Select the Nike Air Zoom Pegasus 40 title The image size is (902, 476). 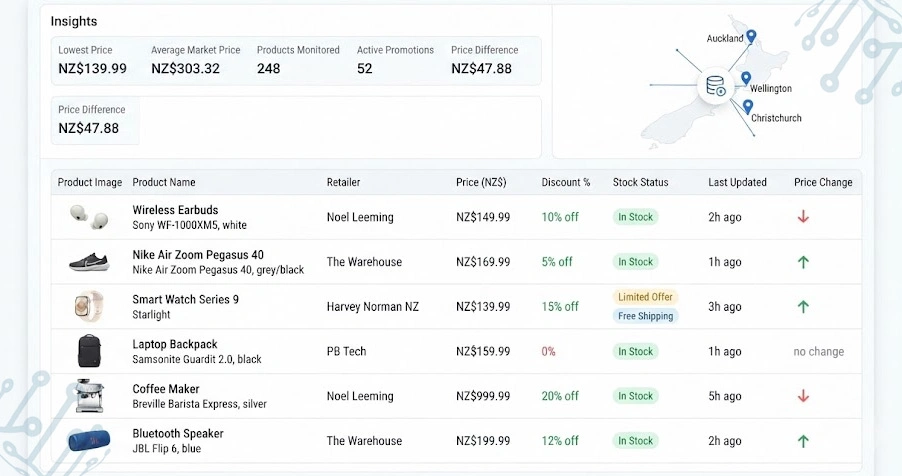(x=198, y=255)
